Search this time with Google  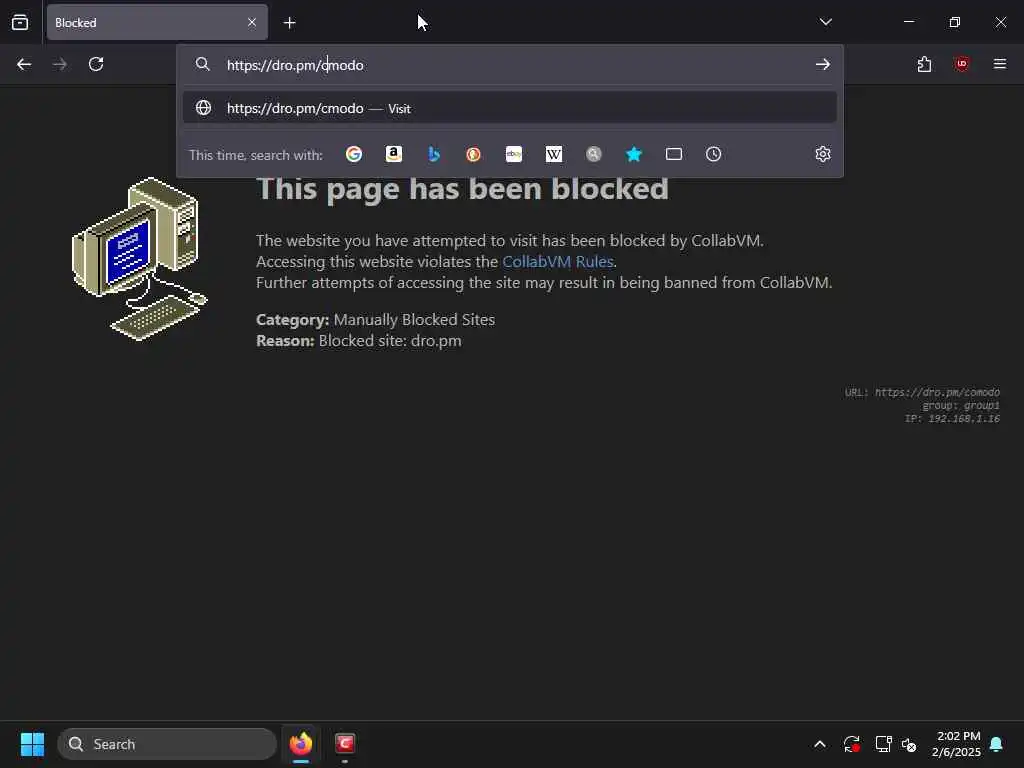(354, 154)
